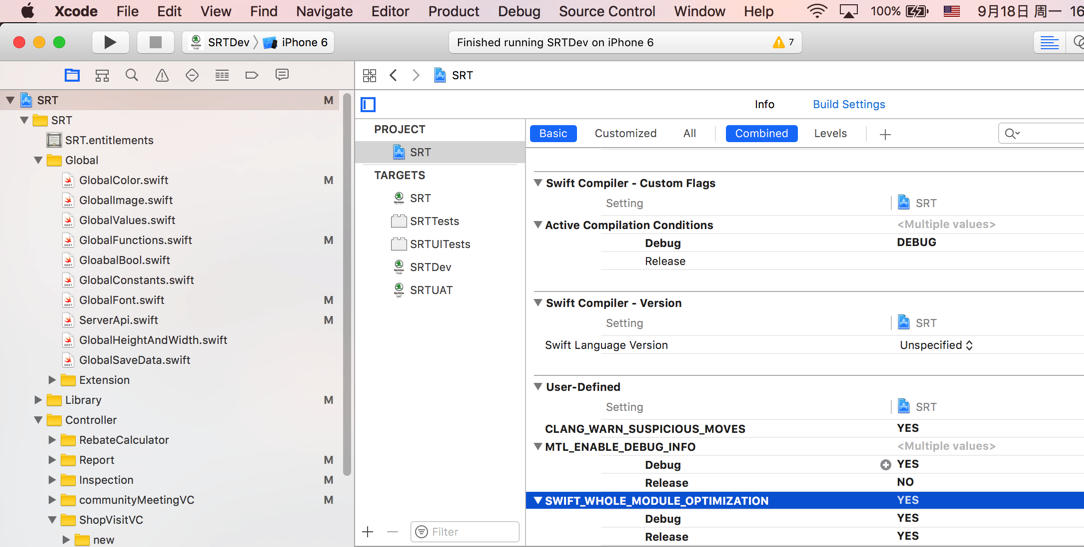Go back with the left chevron
This screenshot has width=1084, height=547.
393,75
